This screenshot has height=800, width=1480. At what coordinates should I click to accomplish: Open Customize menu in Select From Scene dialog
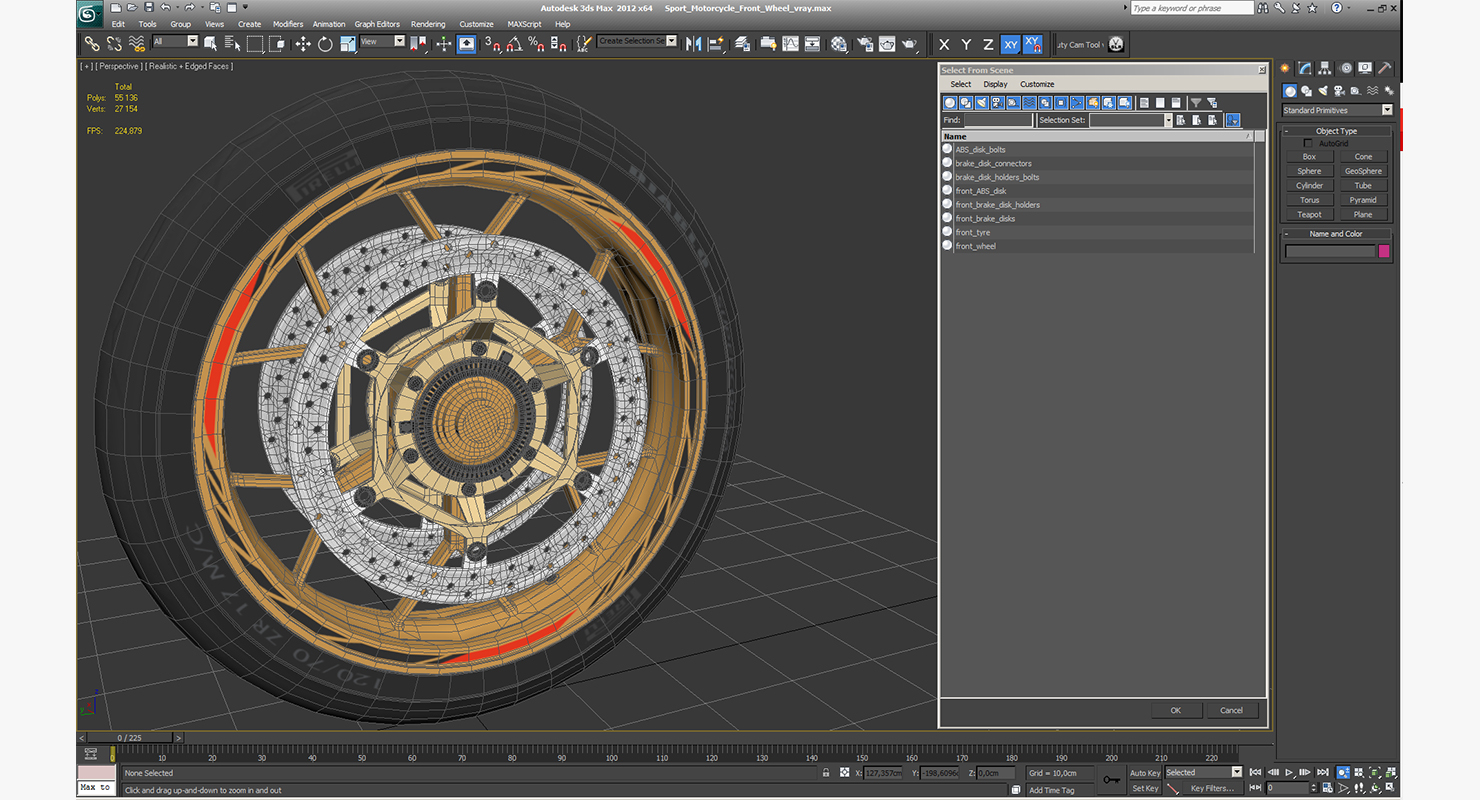click(x=1037, y=84)
